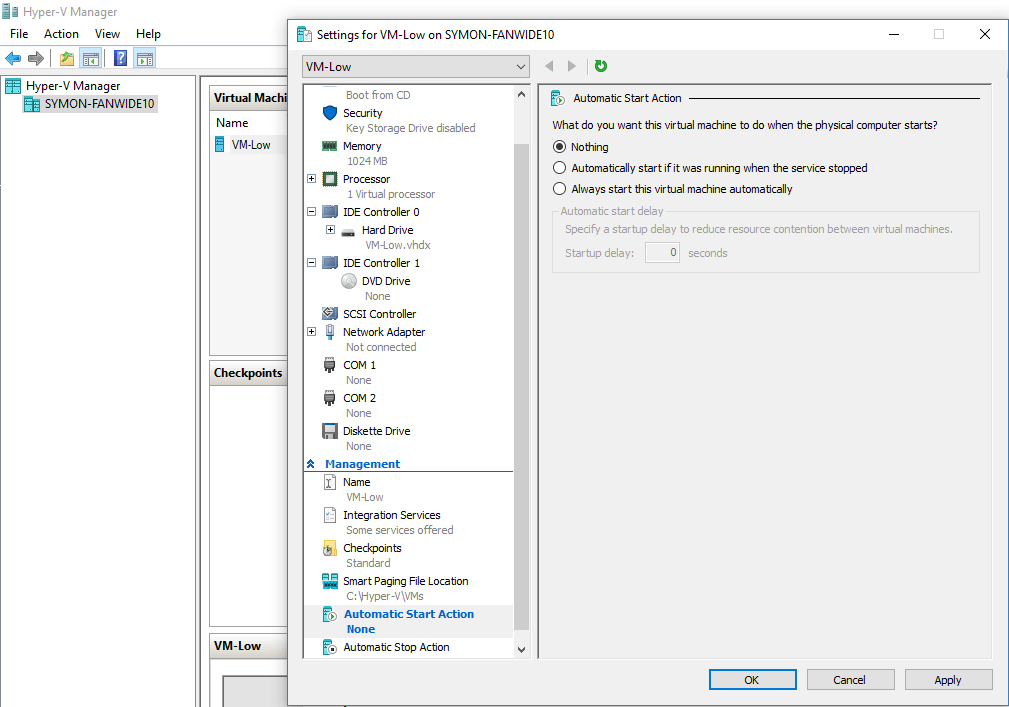Click the Checkpoints icon in Management section
Viewport: 1009px width, 707px height.
tap(329, 548)
